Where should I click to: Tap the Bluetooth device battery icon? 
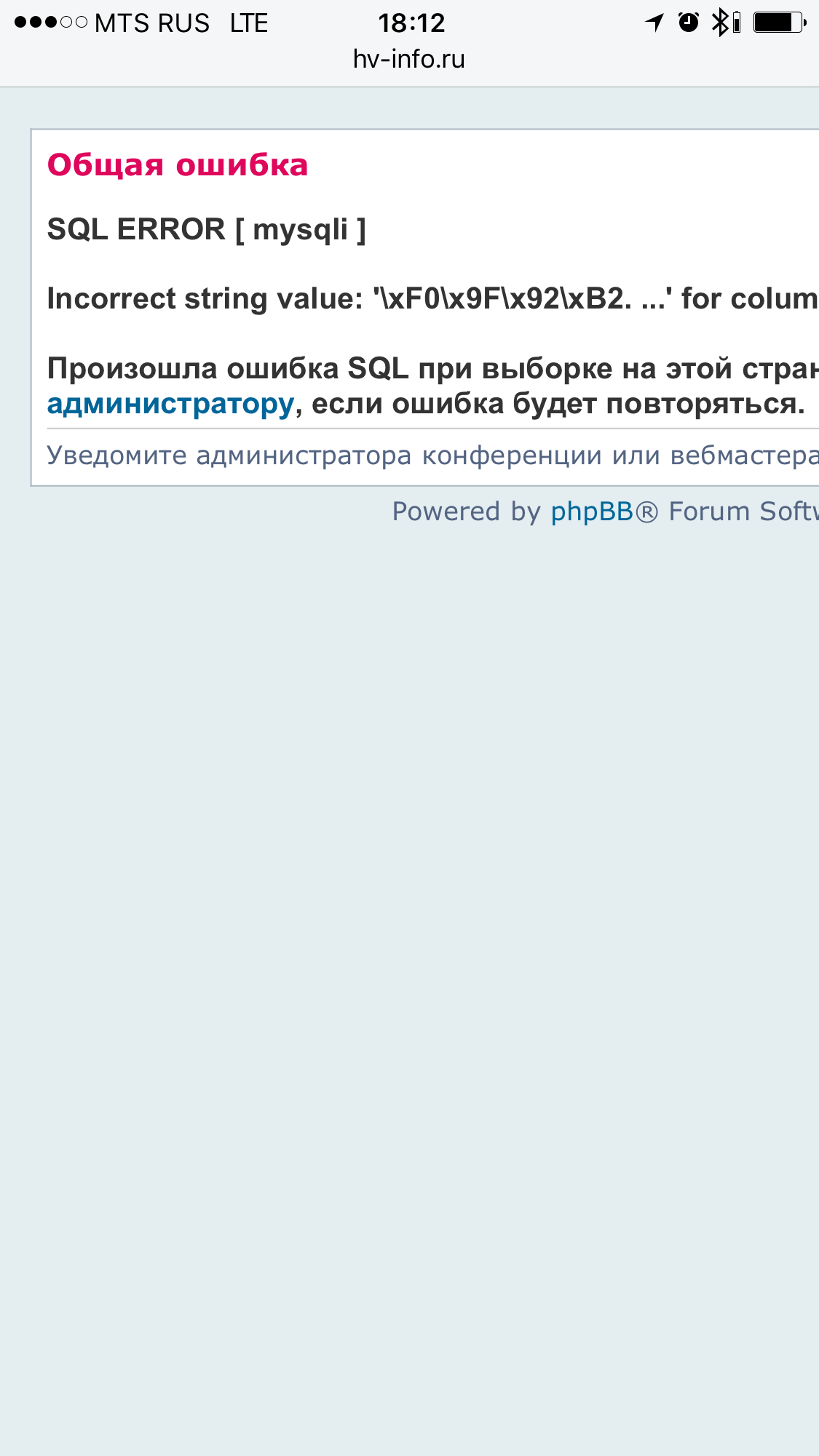pyautogui.click(x=737, y=23)
